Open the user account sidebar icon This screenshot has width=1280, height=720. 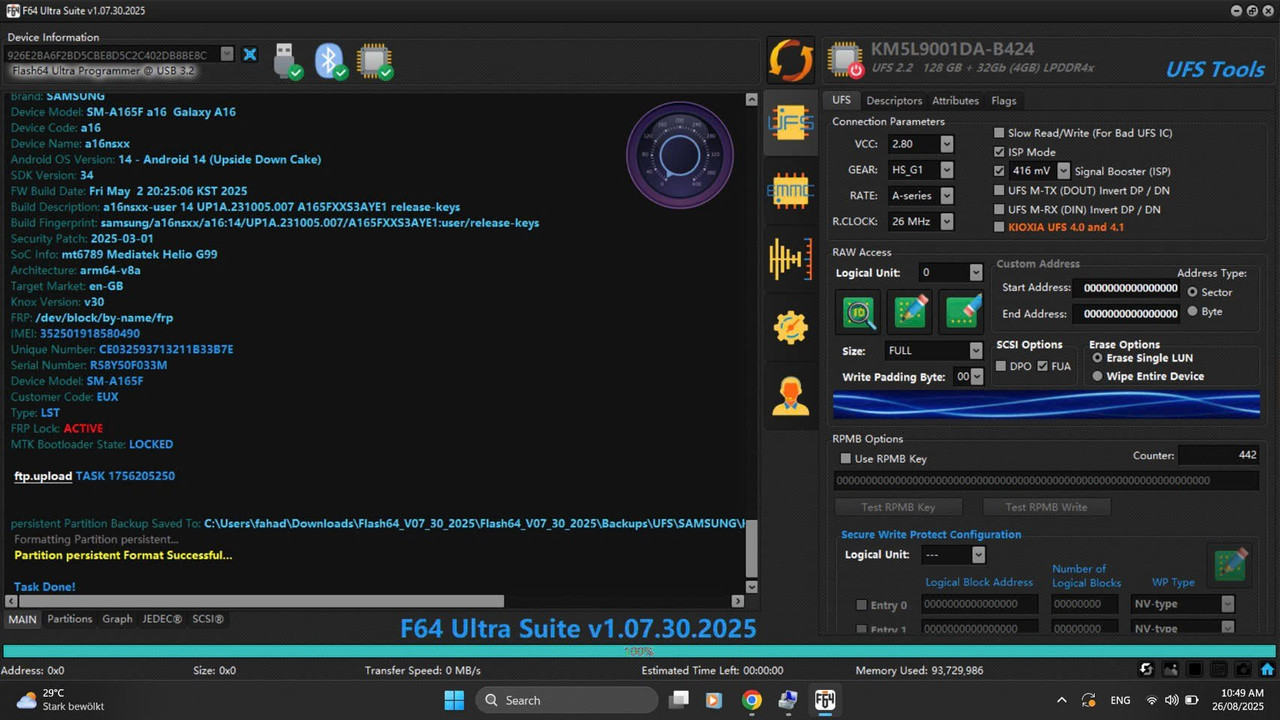point(790,396)
